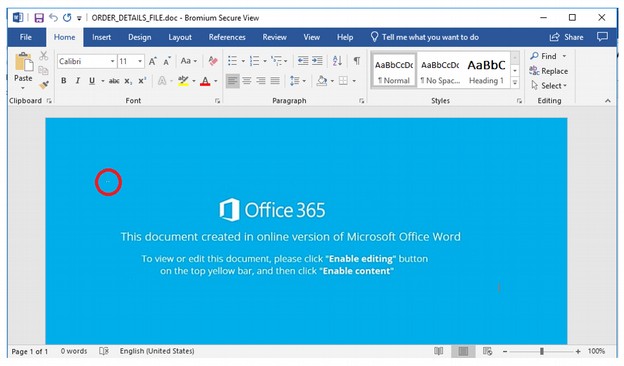Open the References tab
This screenshot has height=366, width=624.
point(227,37)
